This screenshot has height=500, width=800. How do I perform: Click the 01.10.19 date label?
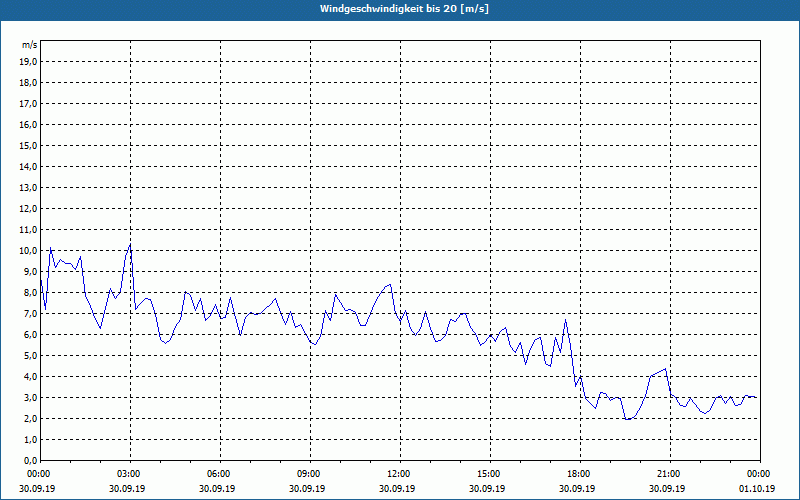(x=757, y=489)
